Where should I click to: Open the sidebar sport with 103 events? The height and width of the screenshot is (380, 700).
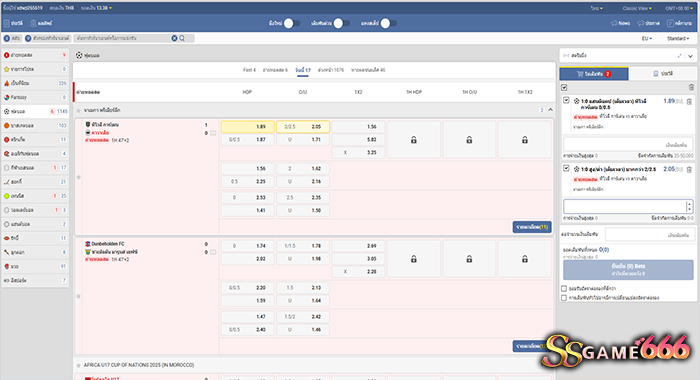35,125
